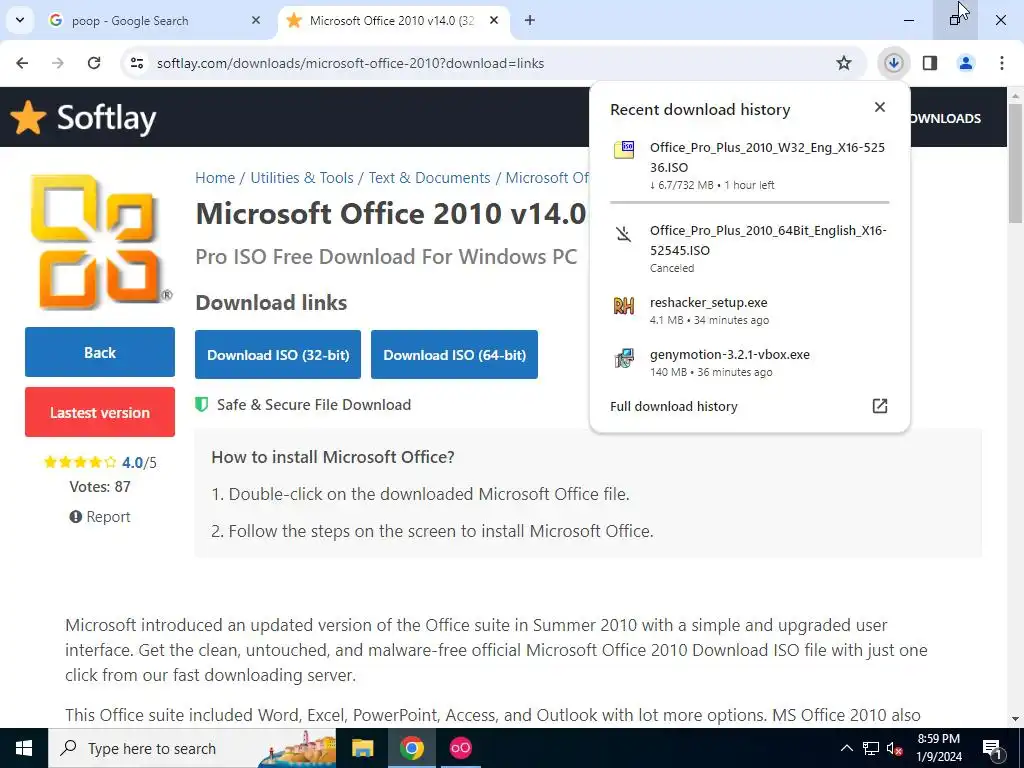The image size is (1024, 768).
Task: Open File Explorer from the taskbar
Action: click(362, 748)
